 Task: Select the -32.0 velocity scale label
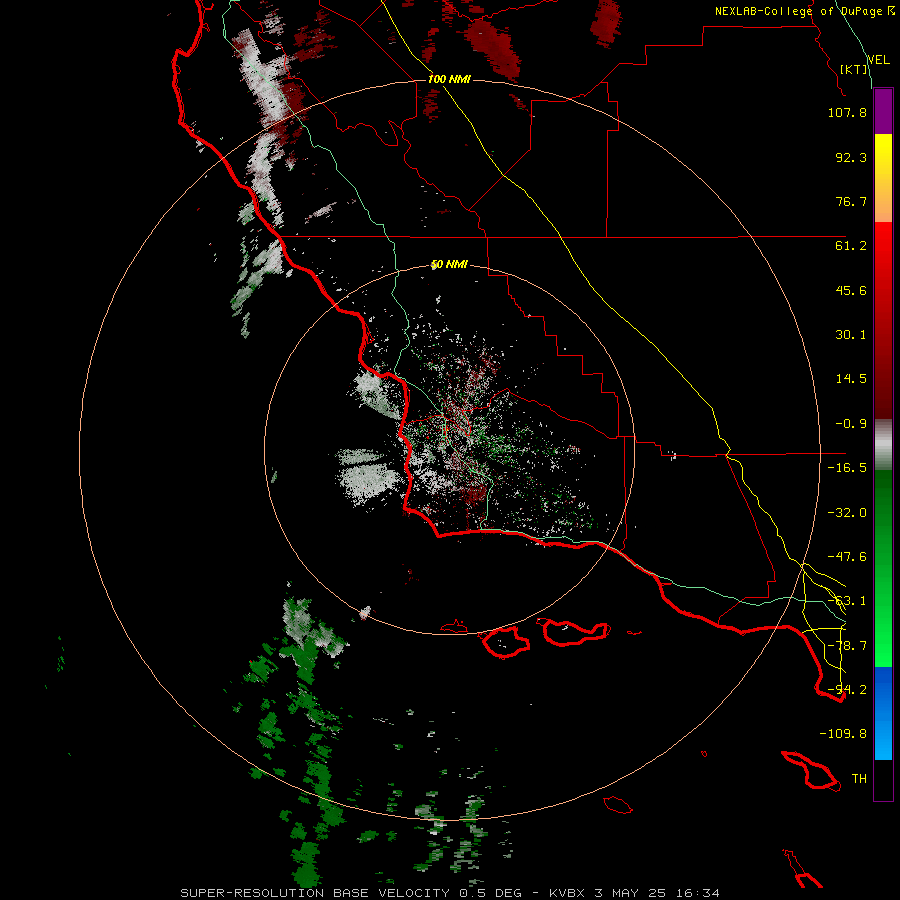coord(847,513)
